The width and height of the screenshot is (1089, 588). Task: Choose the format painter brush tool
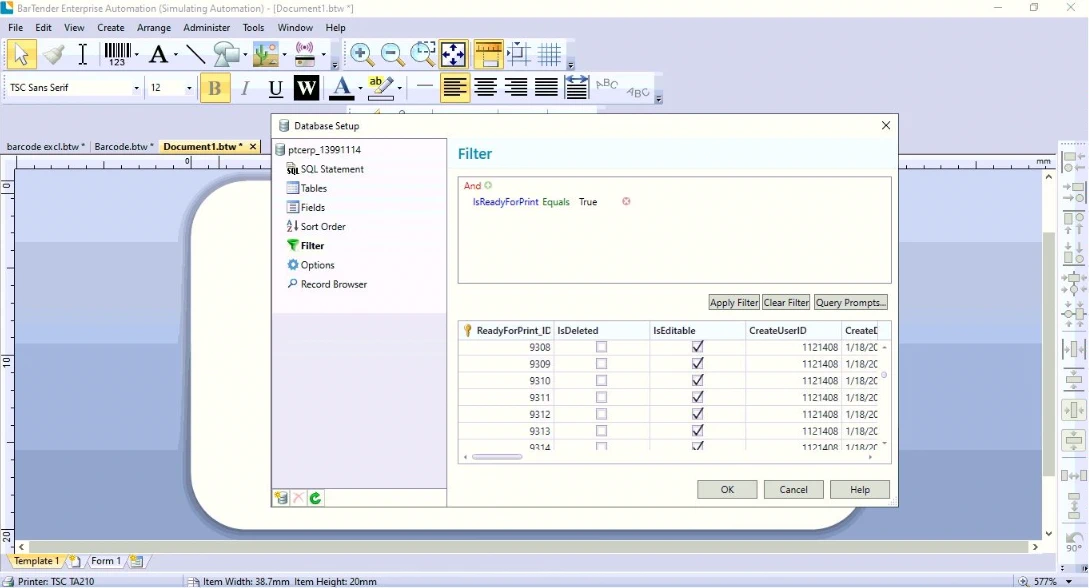53,54
